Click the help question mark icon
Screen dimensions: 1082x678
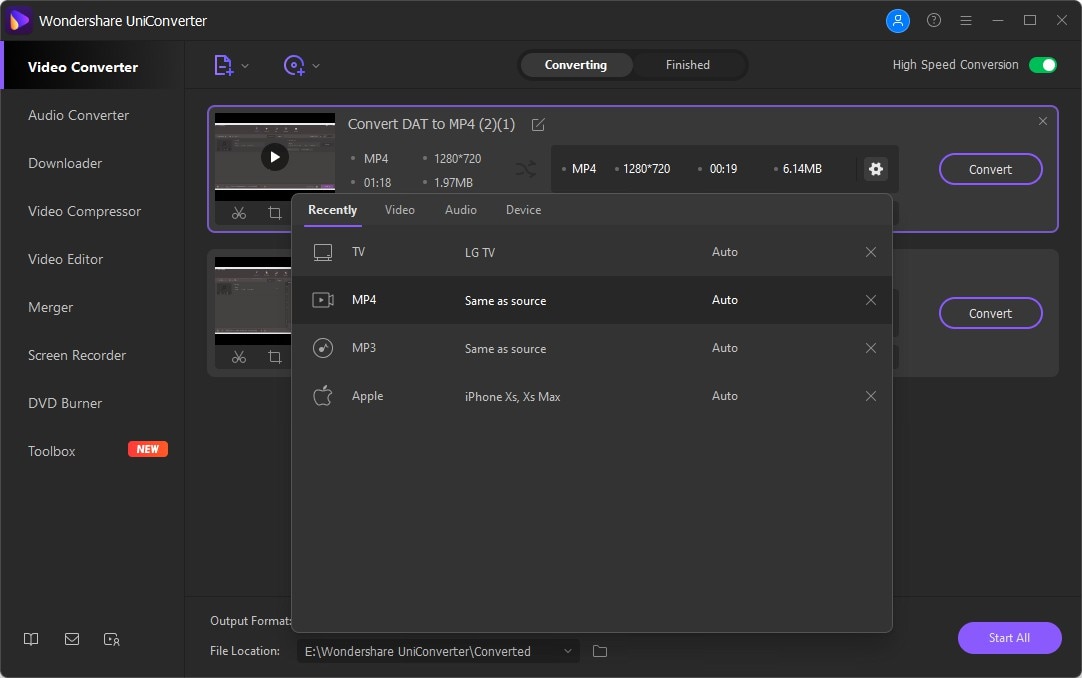point(934,21)
